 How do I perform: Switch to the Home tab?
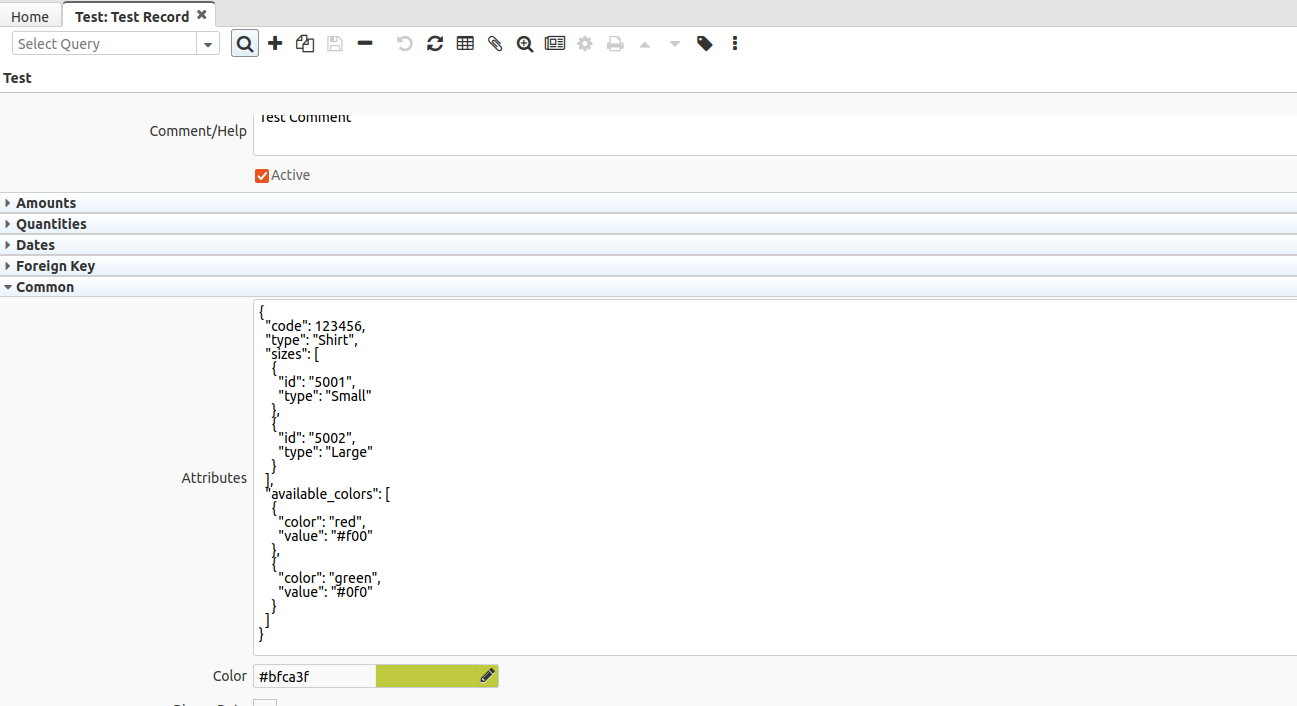tap(30, 17)
